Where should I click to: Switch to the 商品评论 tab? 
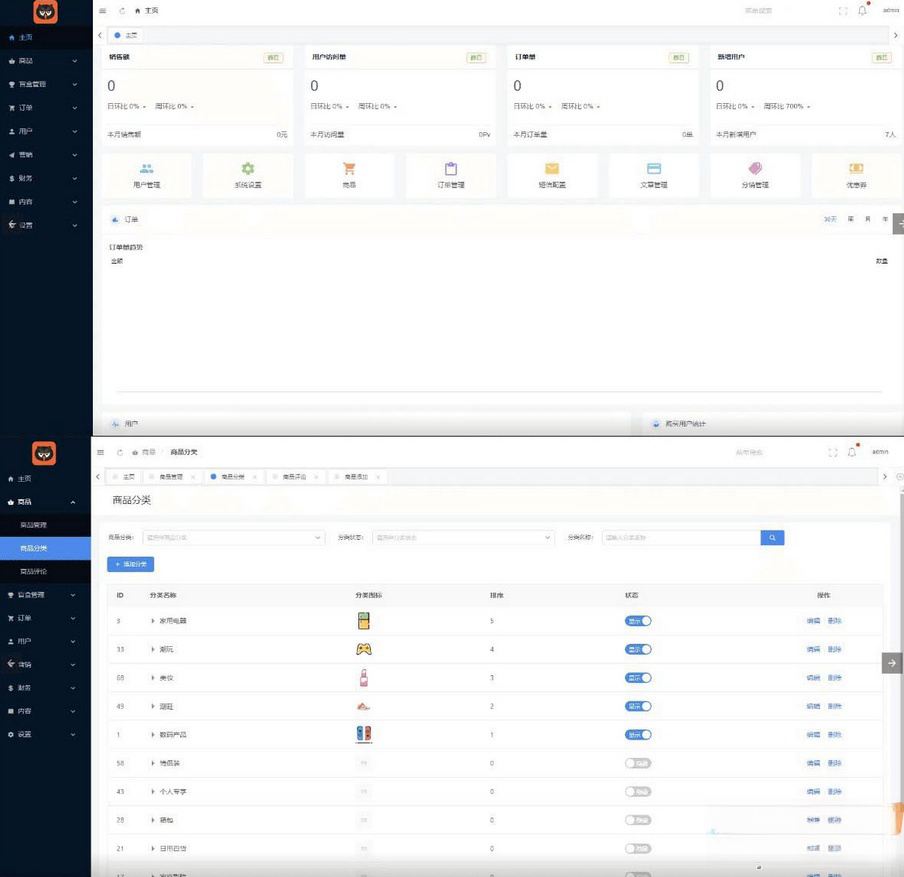294,477
